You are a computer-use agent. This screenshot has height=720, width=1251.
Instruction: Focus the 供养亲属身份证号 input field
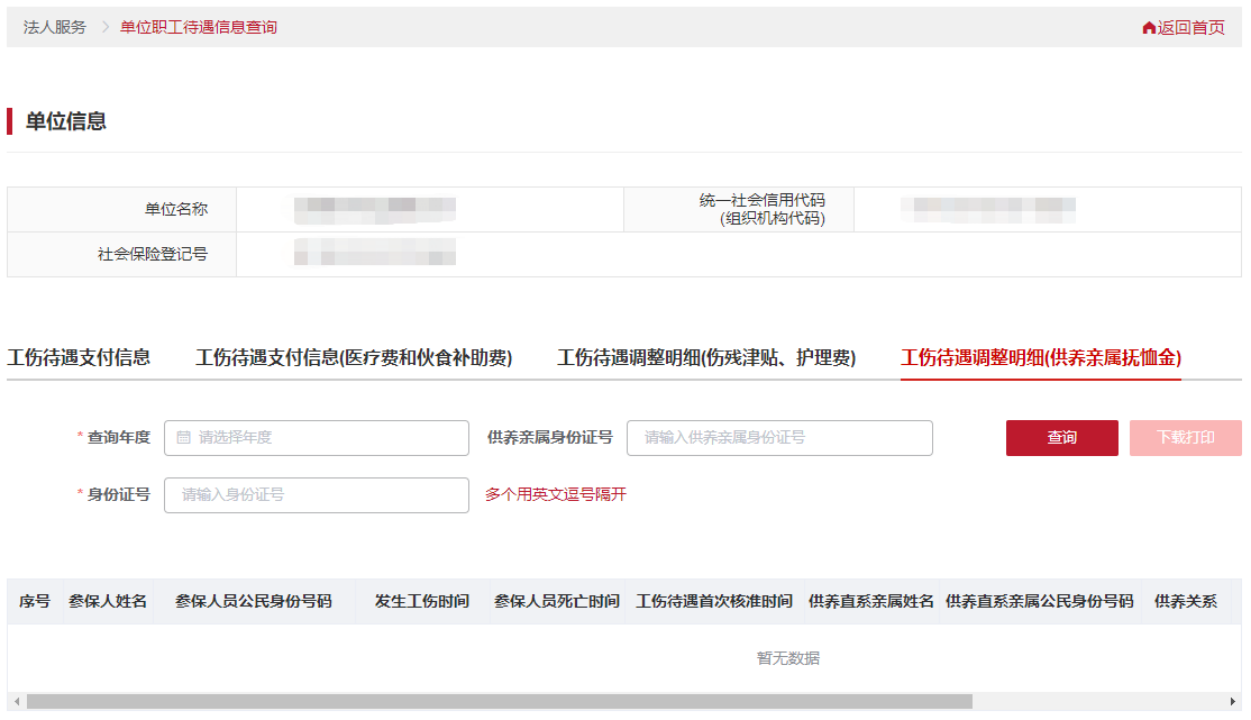pos(779,437)
